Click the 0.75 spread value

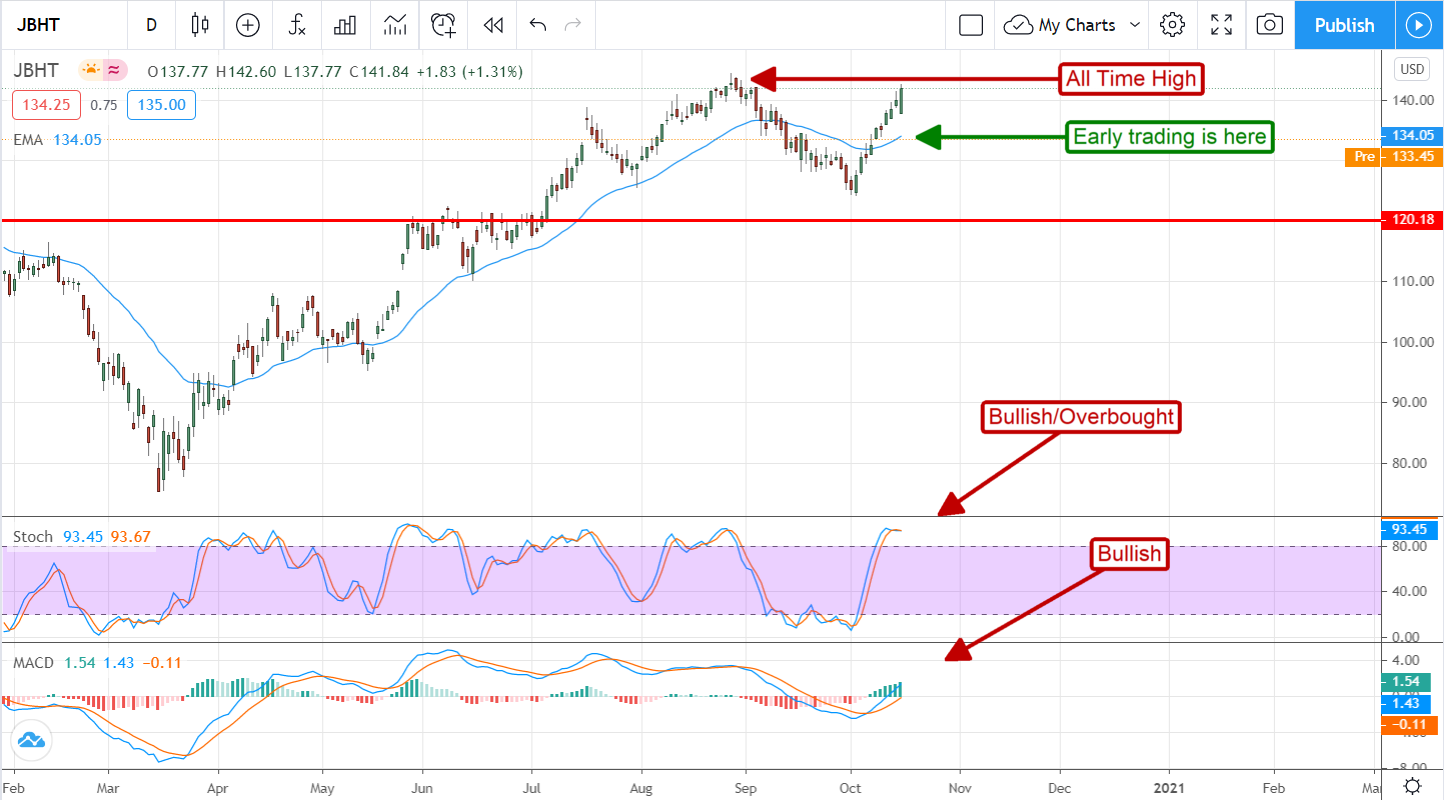[x=104, y=105]
